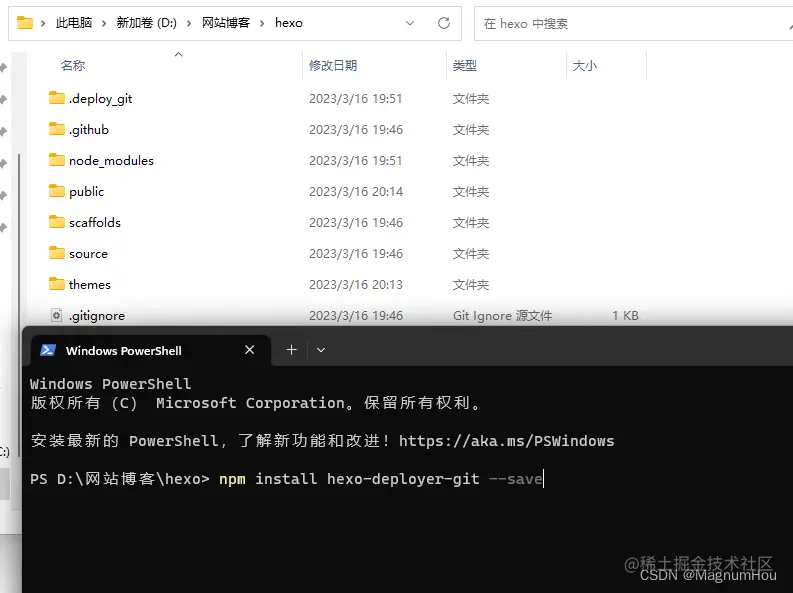Expand chevron after 网站博客 breadcrumb
Screen dimensions: 793x593
[x=262, y=23]
